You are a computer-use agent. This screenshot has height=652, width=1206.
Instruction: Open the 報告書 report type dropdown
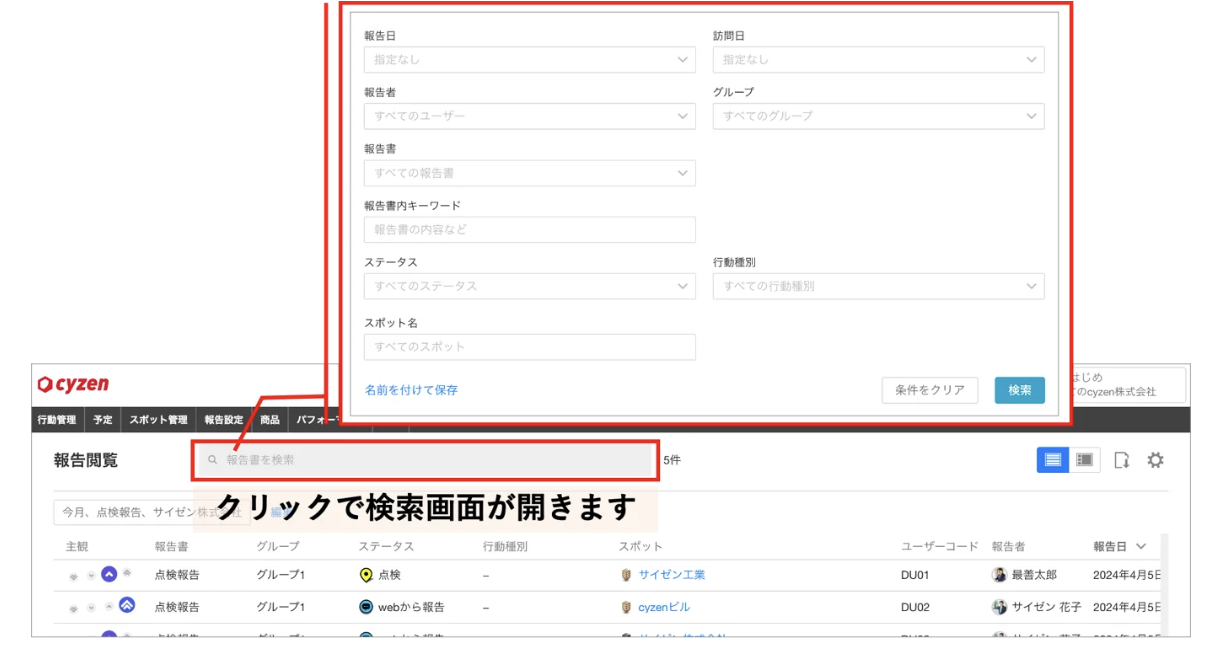tap(530, 173)
